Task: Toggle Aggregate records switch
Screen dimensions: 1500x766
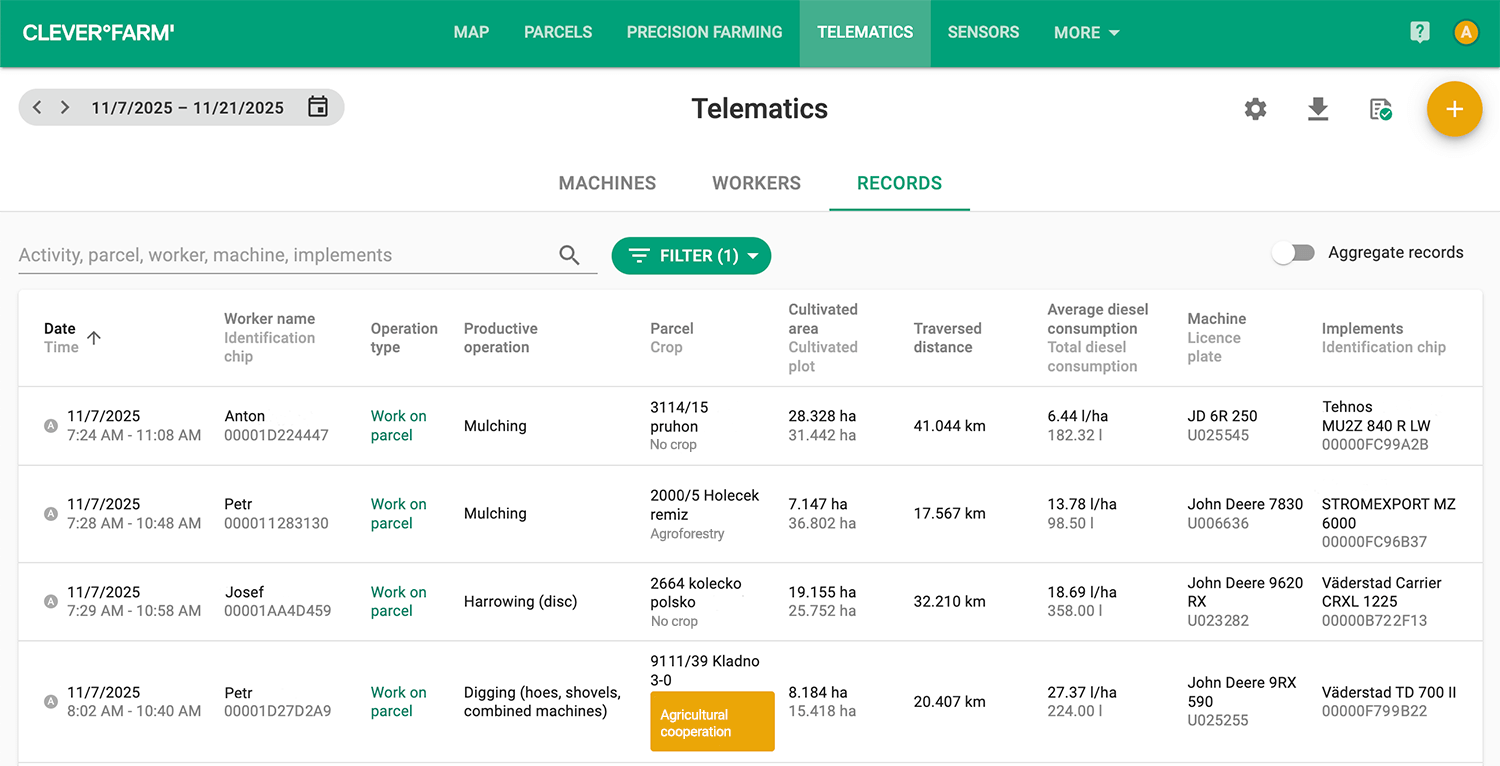Action: (1294, 253)
